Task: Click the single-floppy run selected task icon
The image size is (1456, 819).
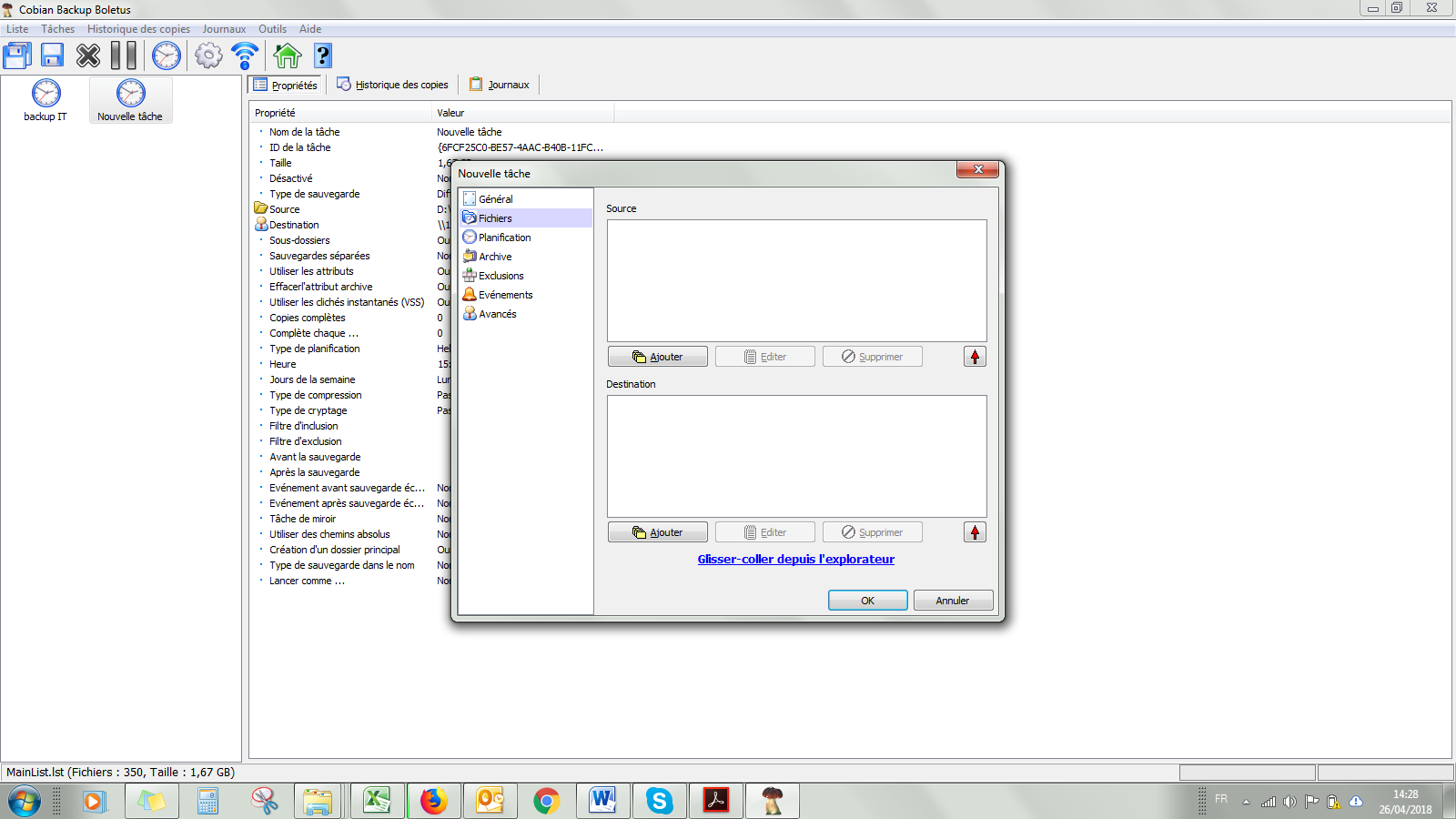Action: [52, 56]
